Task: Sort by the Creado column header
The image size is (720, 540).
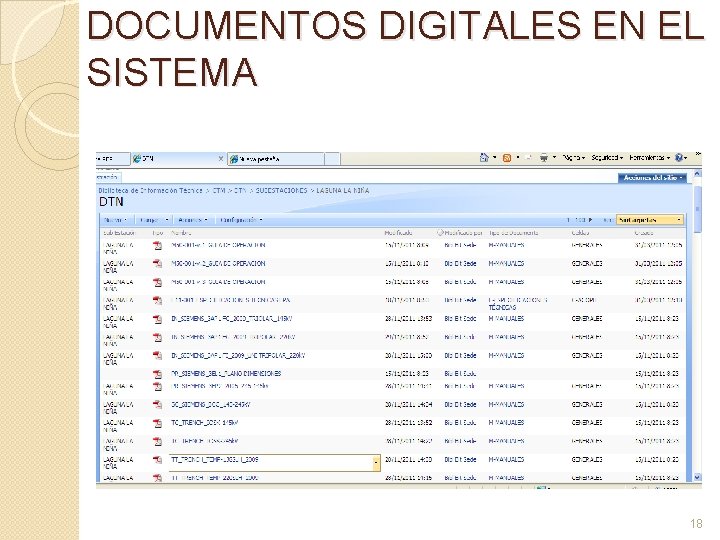Action: click(644, 233)
